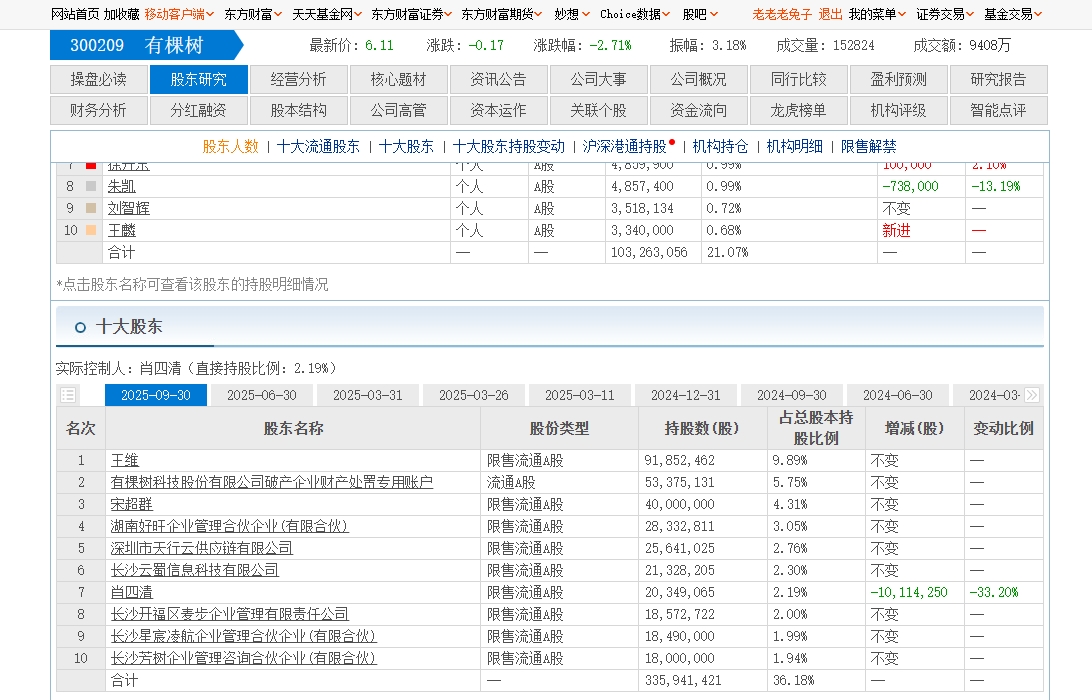Open the 股东研究 tab
The height and width of the screenshot is (700, 1092).
[x=198, y=79]
